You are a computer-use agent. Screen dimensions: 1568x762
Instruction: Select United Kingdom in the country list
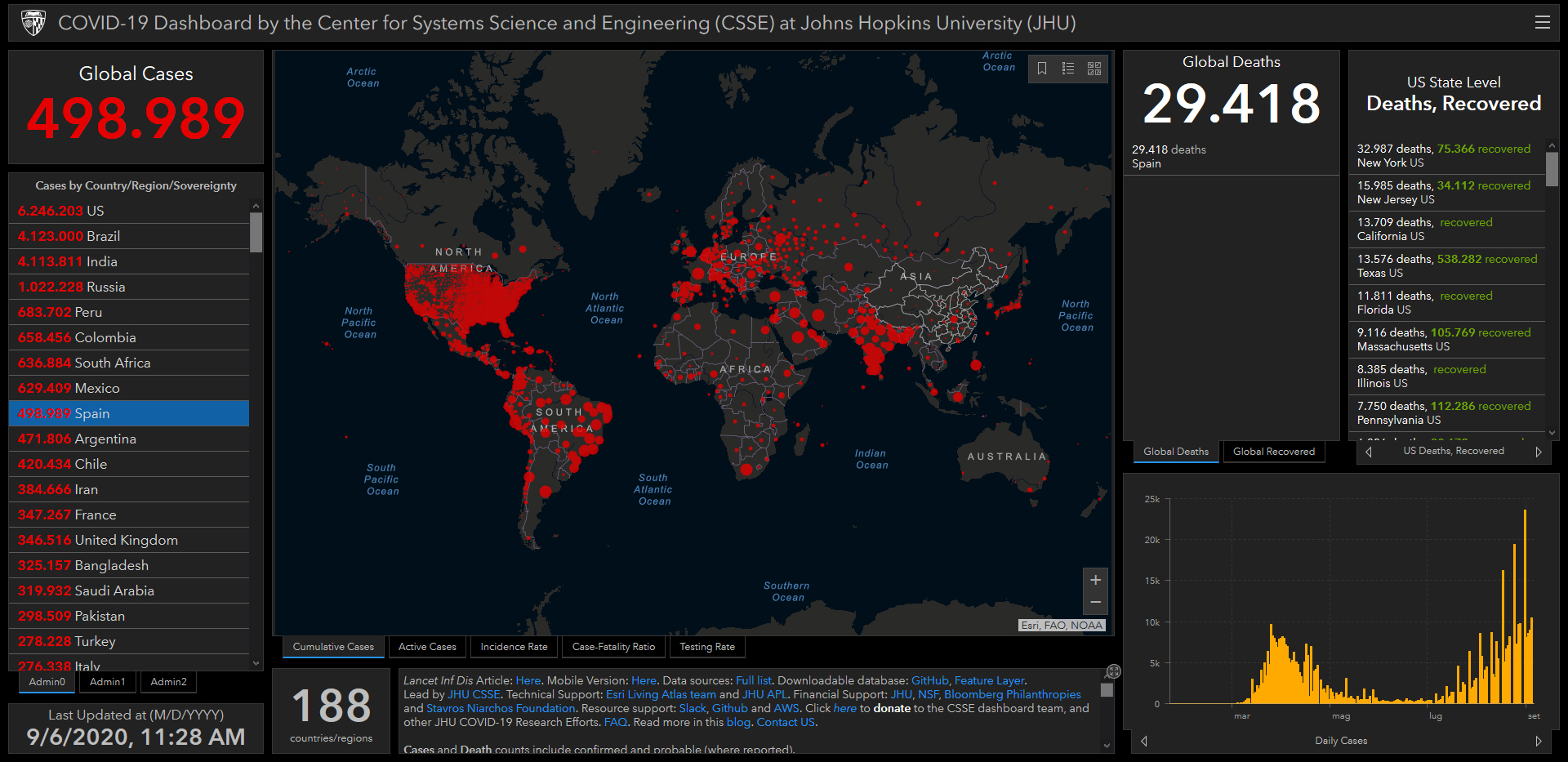coord(129,540)
